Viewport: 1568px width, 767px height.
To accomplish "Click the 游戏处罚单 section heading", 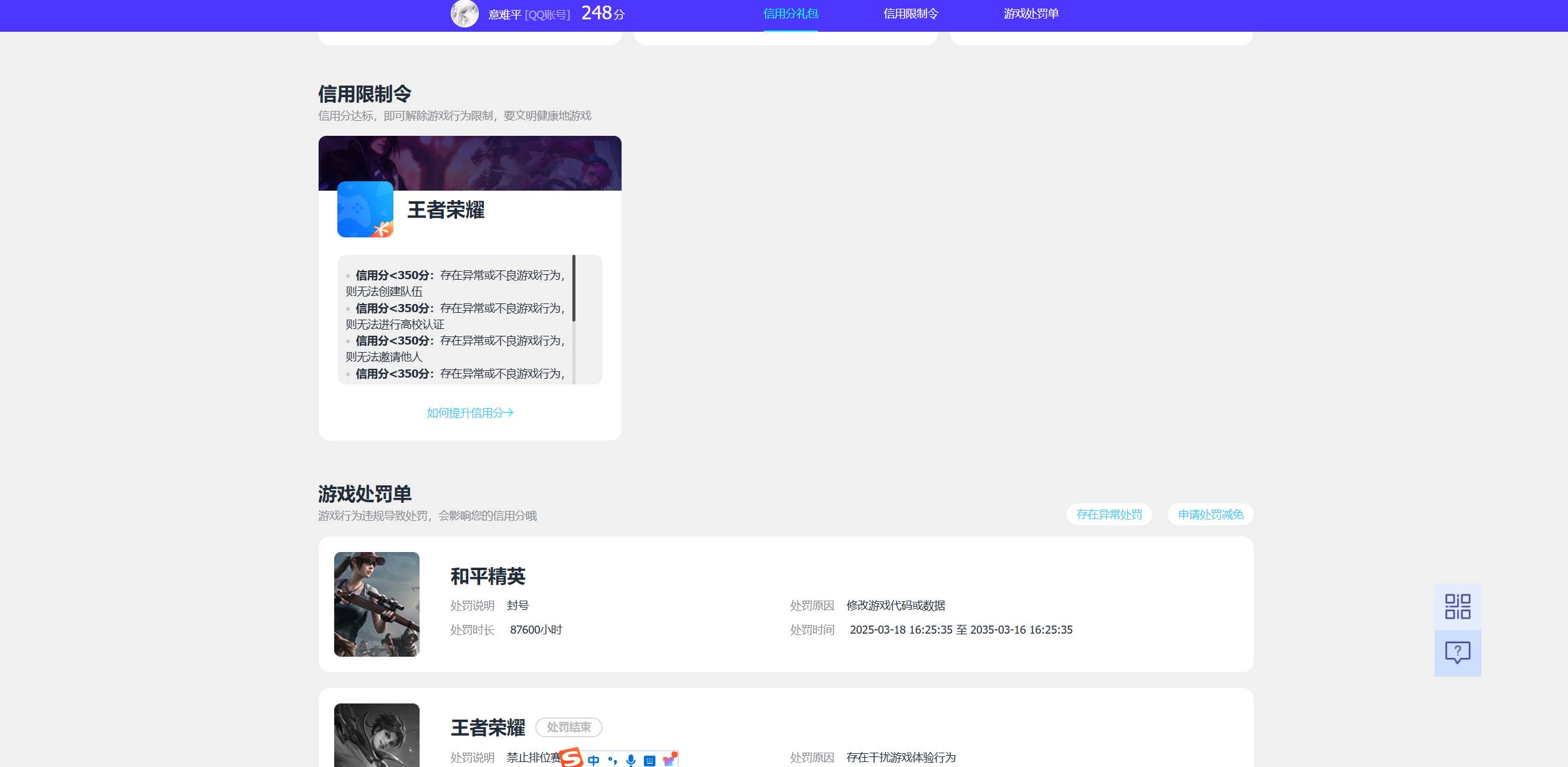I will (x=365, y=494).
